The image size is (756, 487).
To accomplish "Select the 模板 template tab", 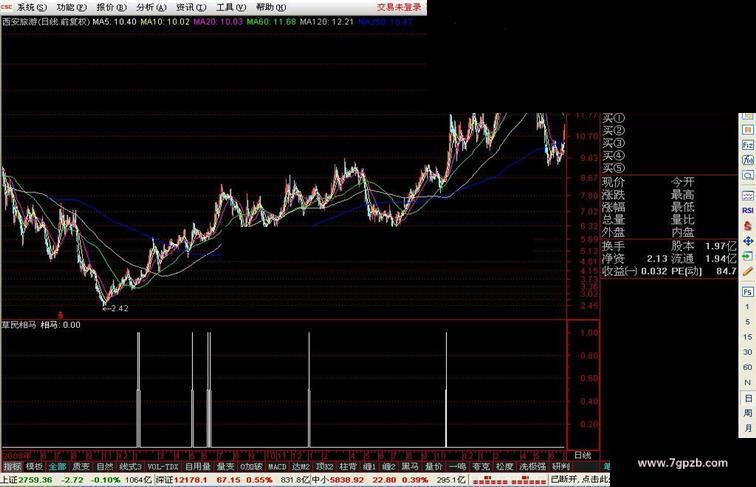I will 34,466.
